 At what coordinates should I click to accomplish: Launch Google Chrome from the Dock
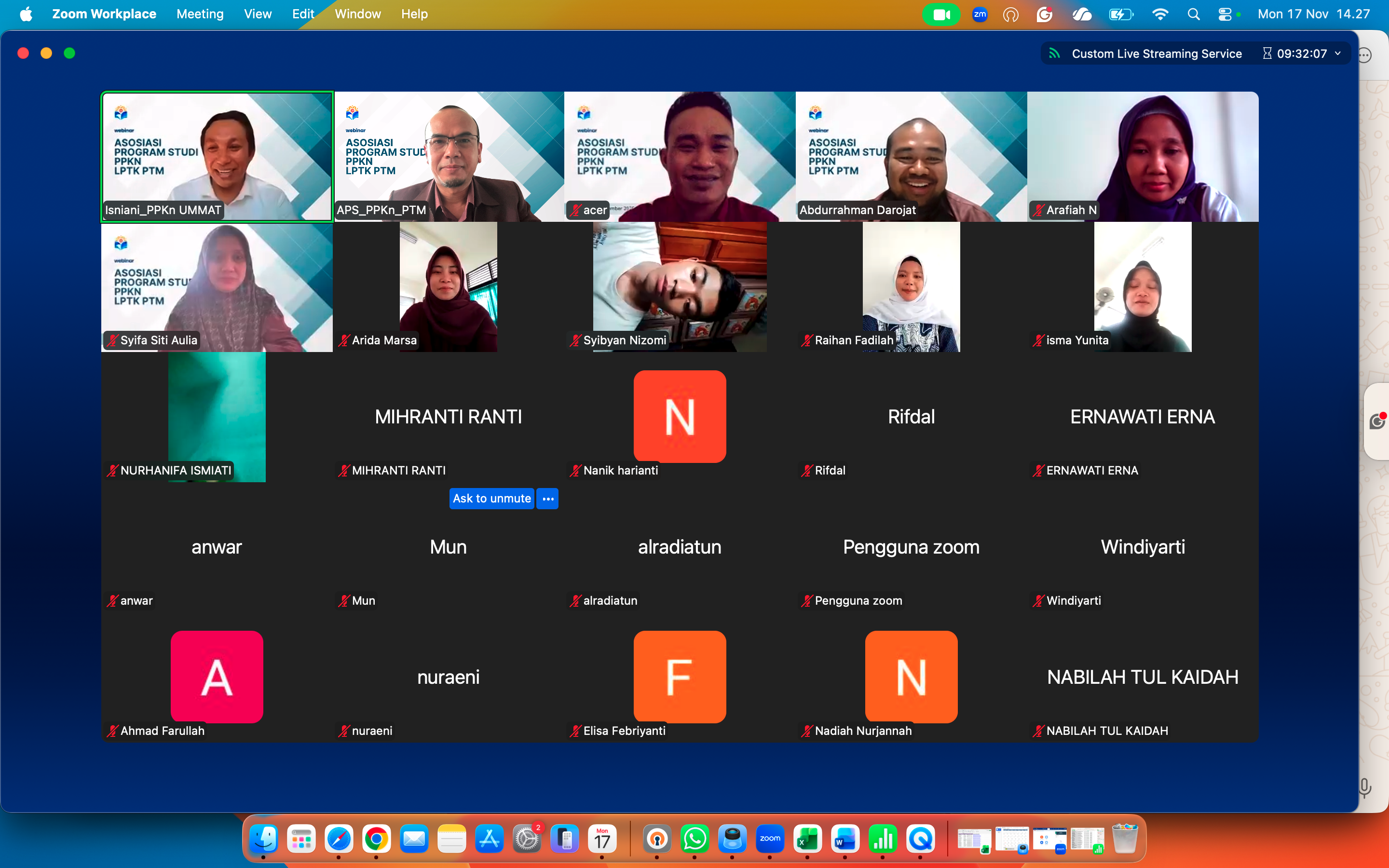pyautogui.click(x=377, y=839)
